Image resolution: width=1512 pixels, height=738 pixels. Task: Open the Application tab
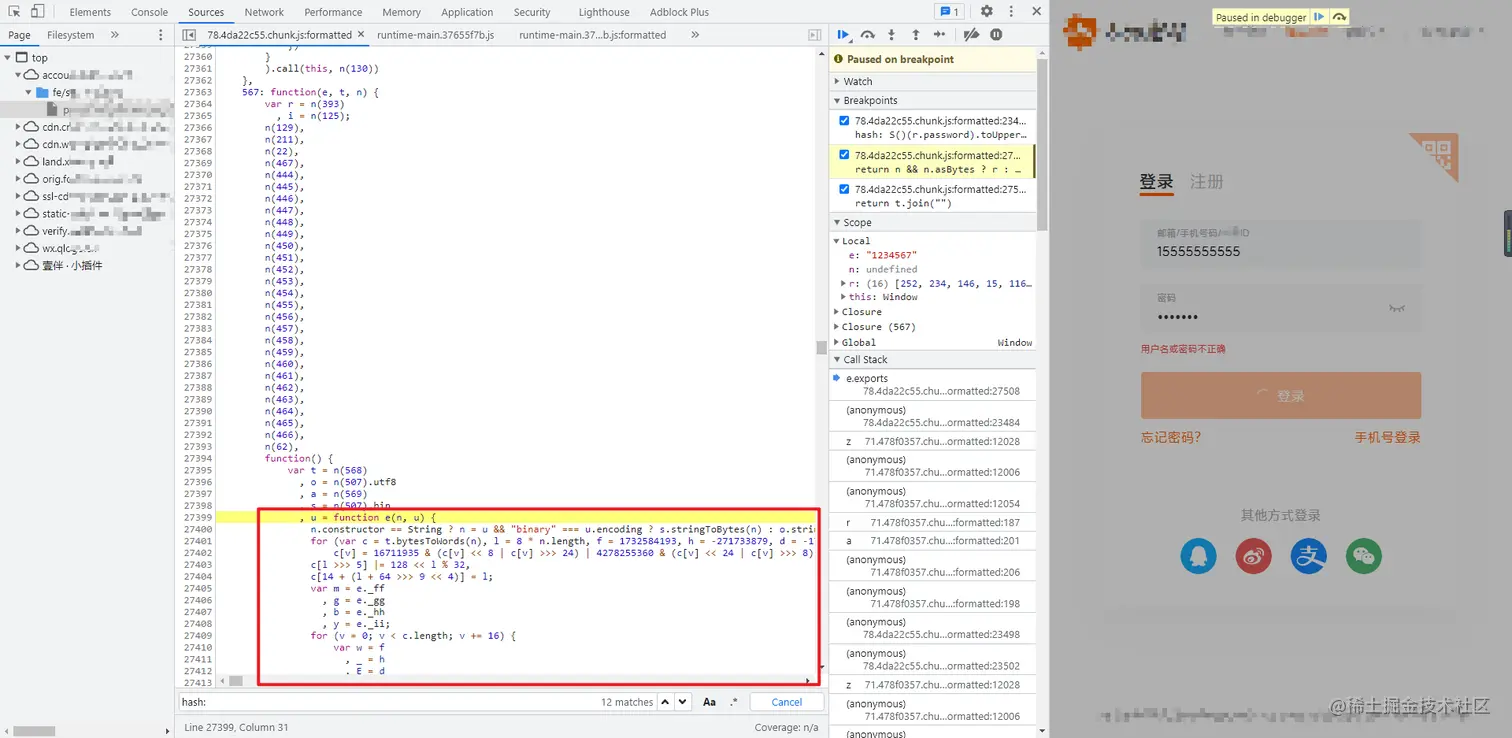(x=467, y=12)
